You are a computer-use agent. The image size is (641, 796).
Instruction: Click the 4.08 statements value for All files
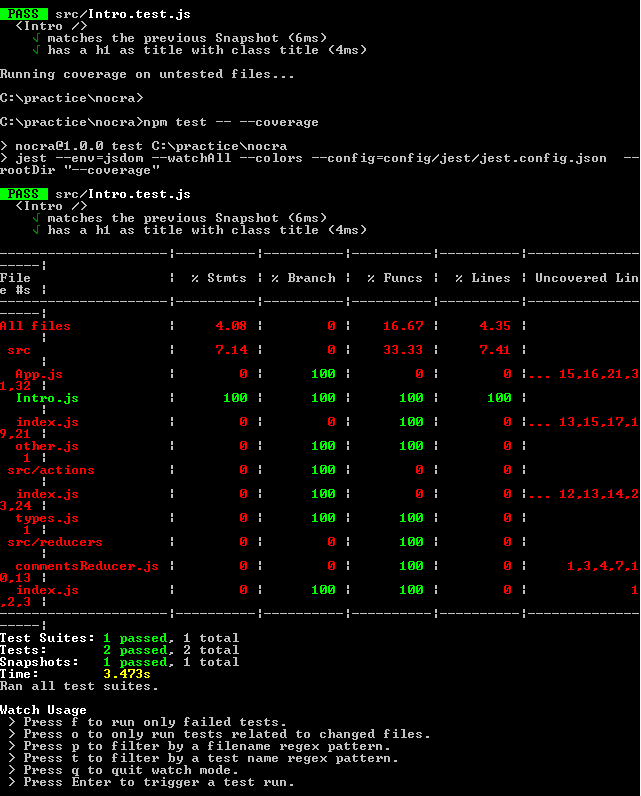(231, 326)
